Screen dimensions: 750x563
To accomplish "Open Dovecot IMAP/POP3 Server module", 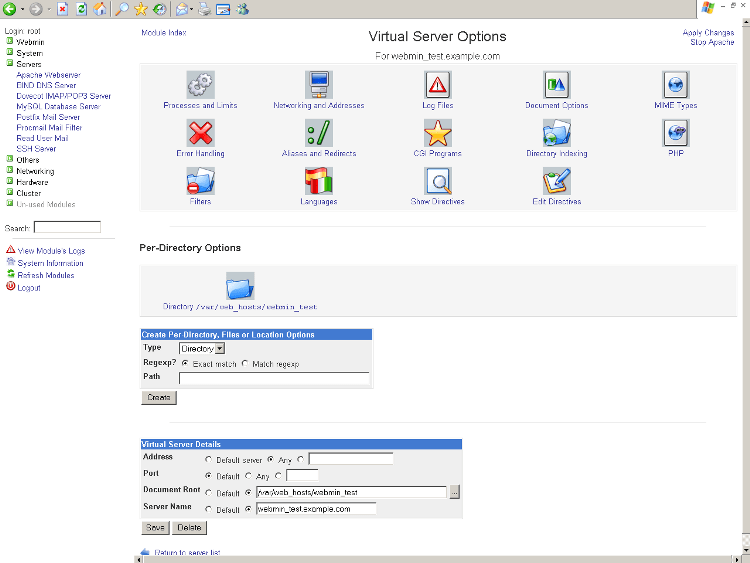I will click(x=64, y=96).
